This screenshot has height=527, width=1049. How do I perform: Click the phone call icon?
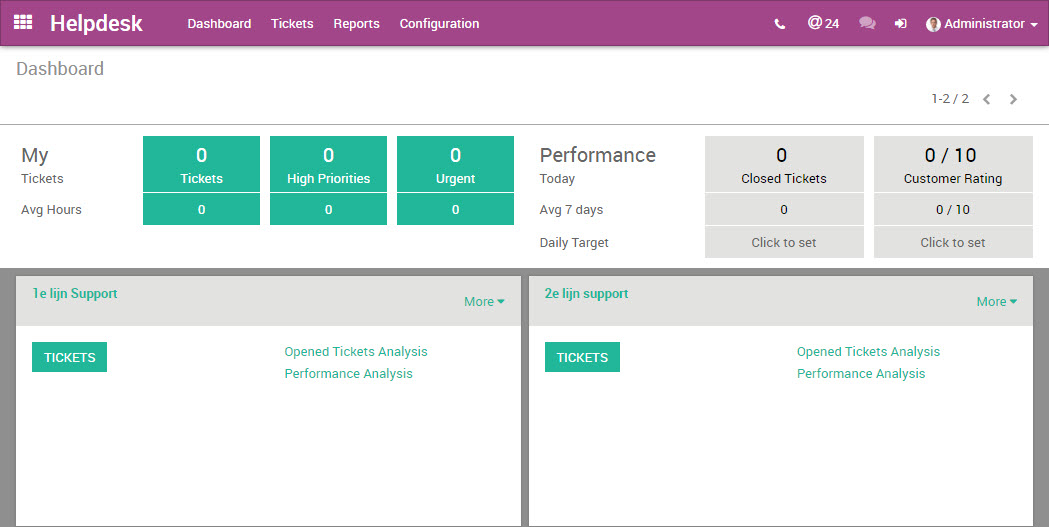[779, 24]
